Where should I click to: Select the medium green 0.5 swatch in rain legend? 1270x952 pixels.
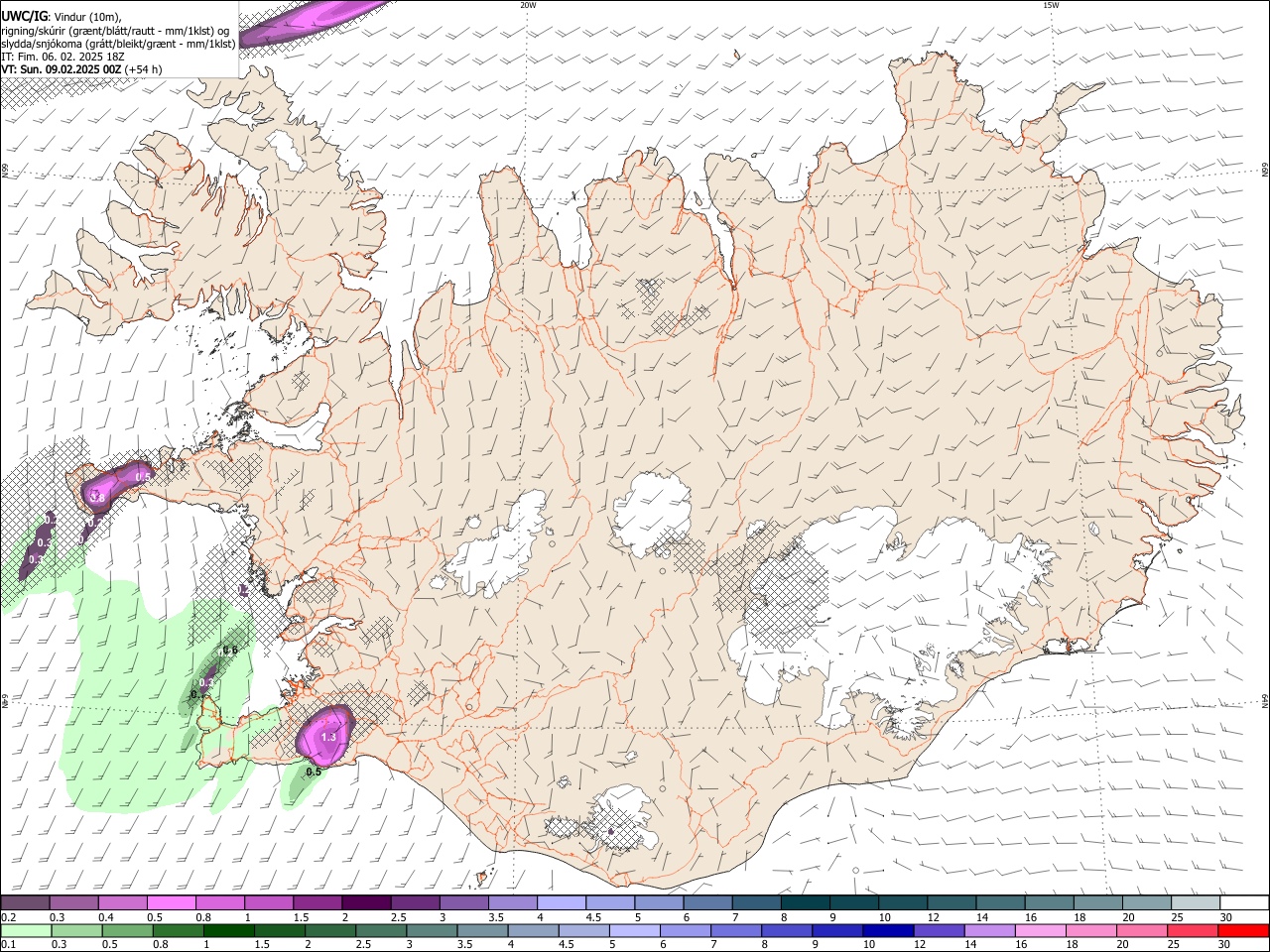tap(127, 931)
